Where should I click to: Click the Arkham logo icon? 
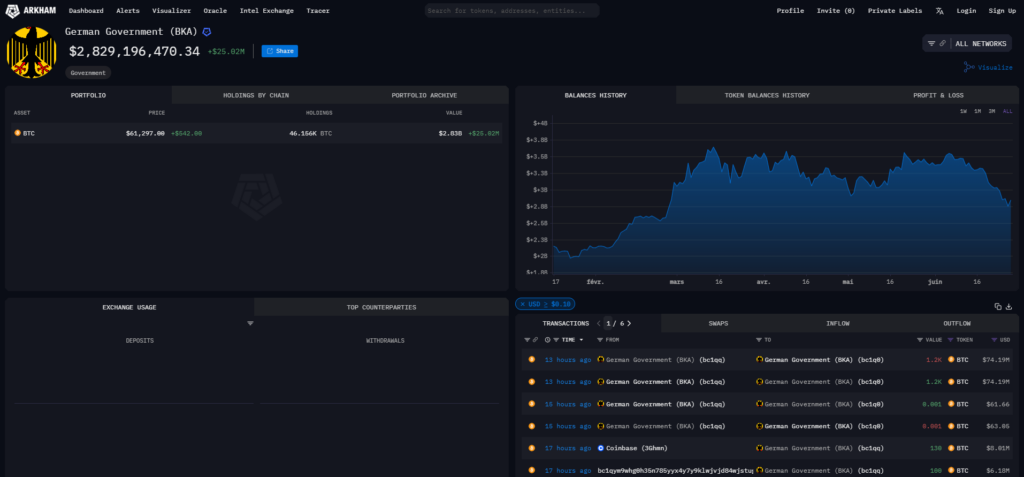[x=14, y=10]
